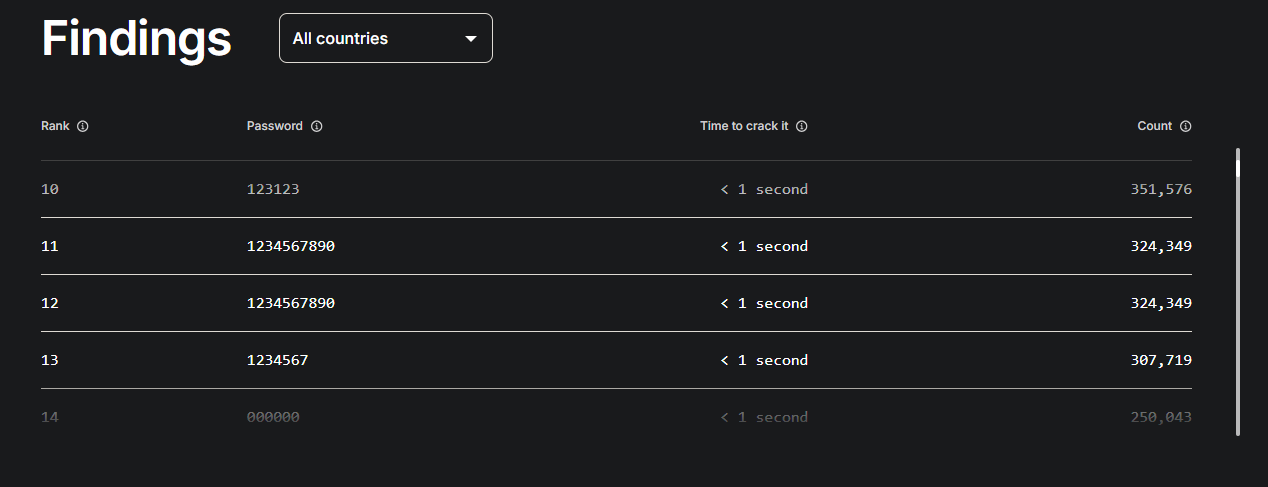Click the Findings heading
The image size is (1268, 487).
(x=137, y=39)
